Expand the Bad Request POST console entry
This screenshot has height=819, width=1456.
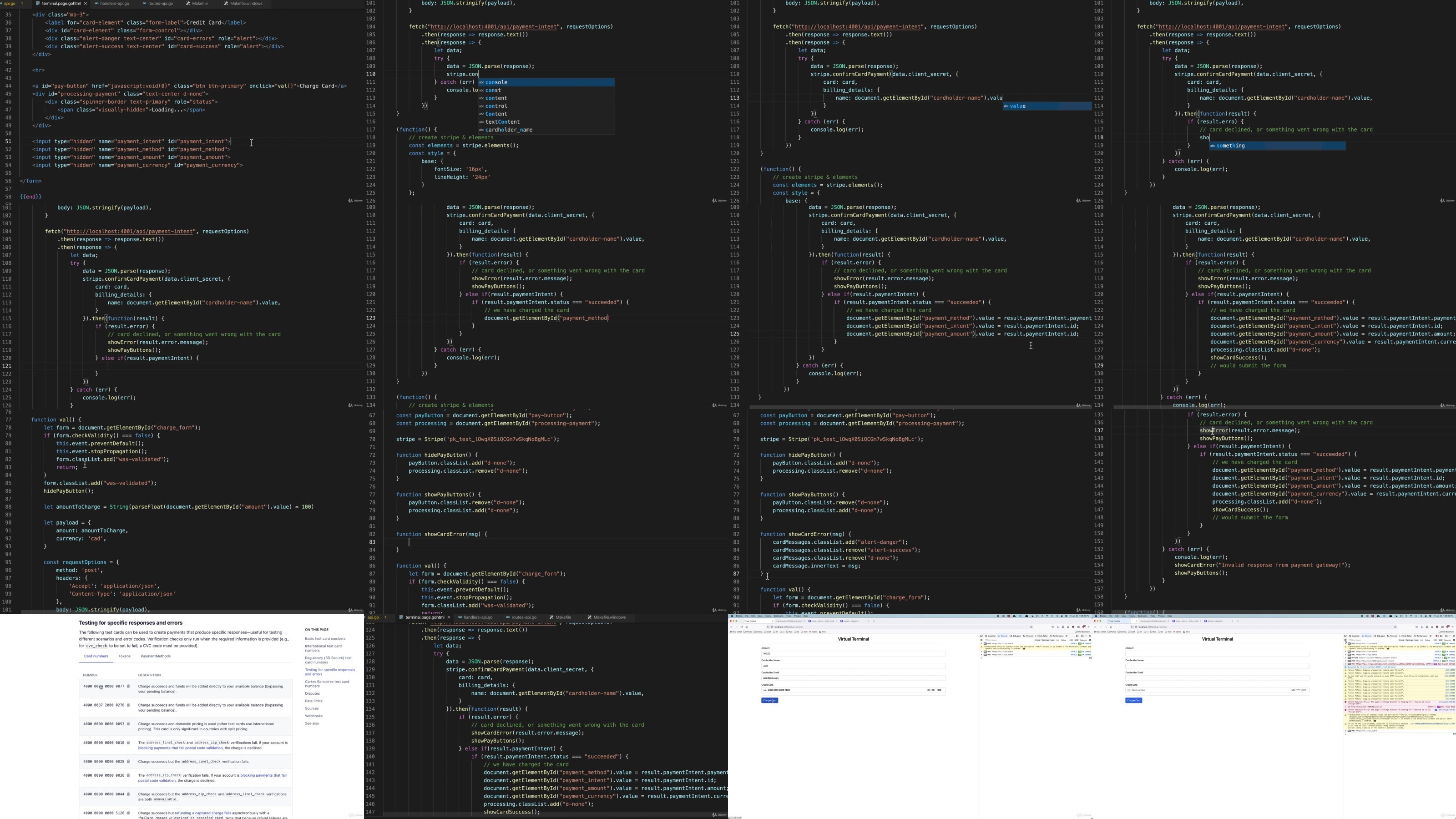point(1346,664)
